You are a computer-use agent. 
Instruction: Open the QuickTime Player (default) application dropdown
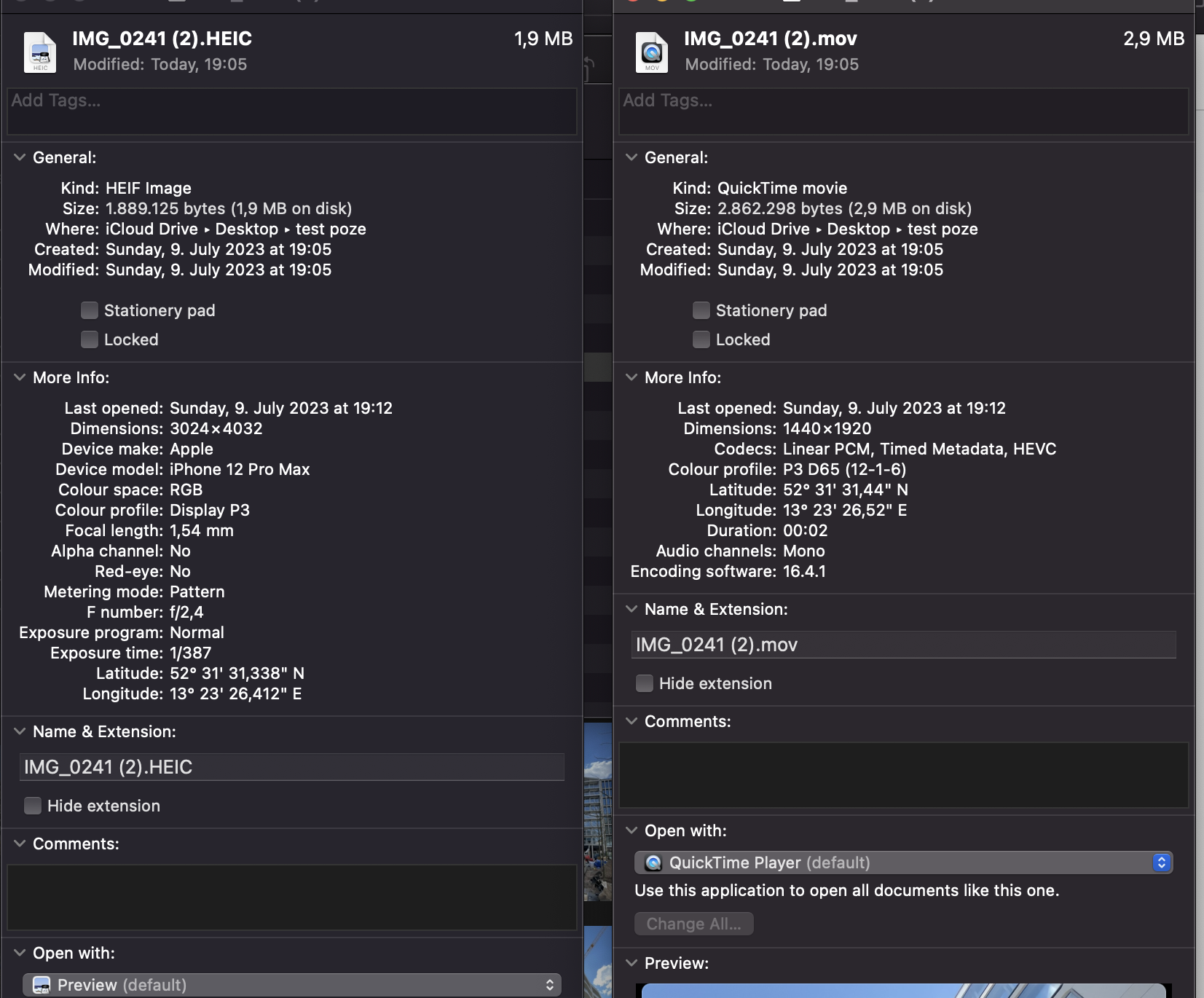(904, 863)
